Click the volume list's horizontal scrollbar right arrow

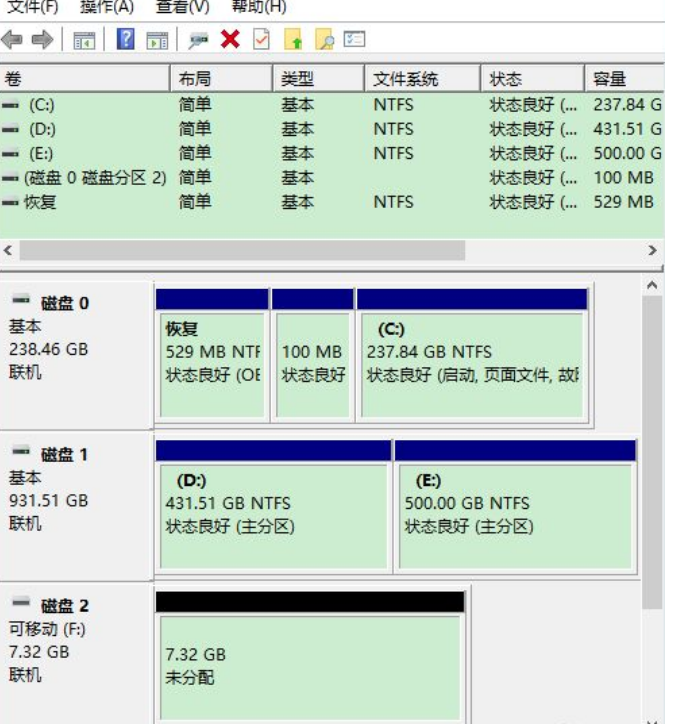pyautogui.click(x=653, y=250)
